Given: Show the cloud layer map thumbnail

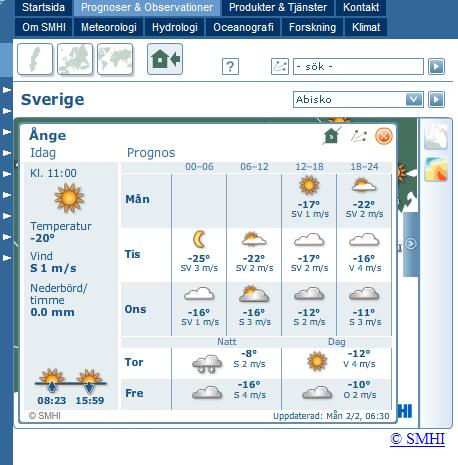Looking at the screenshot, I should [x=436, y=137].
